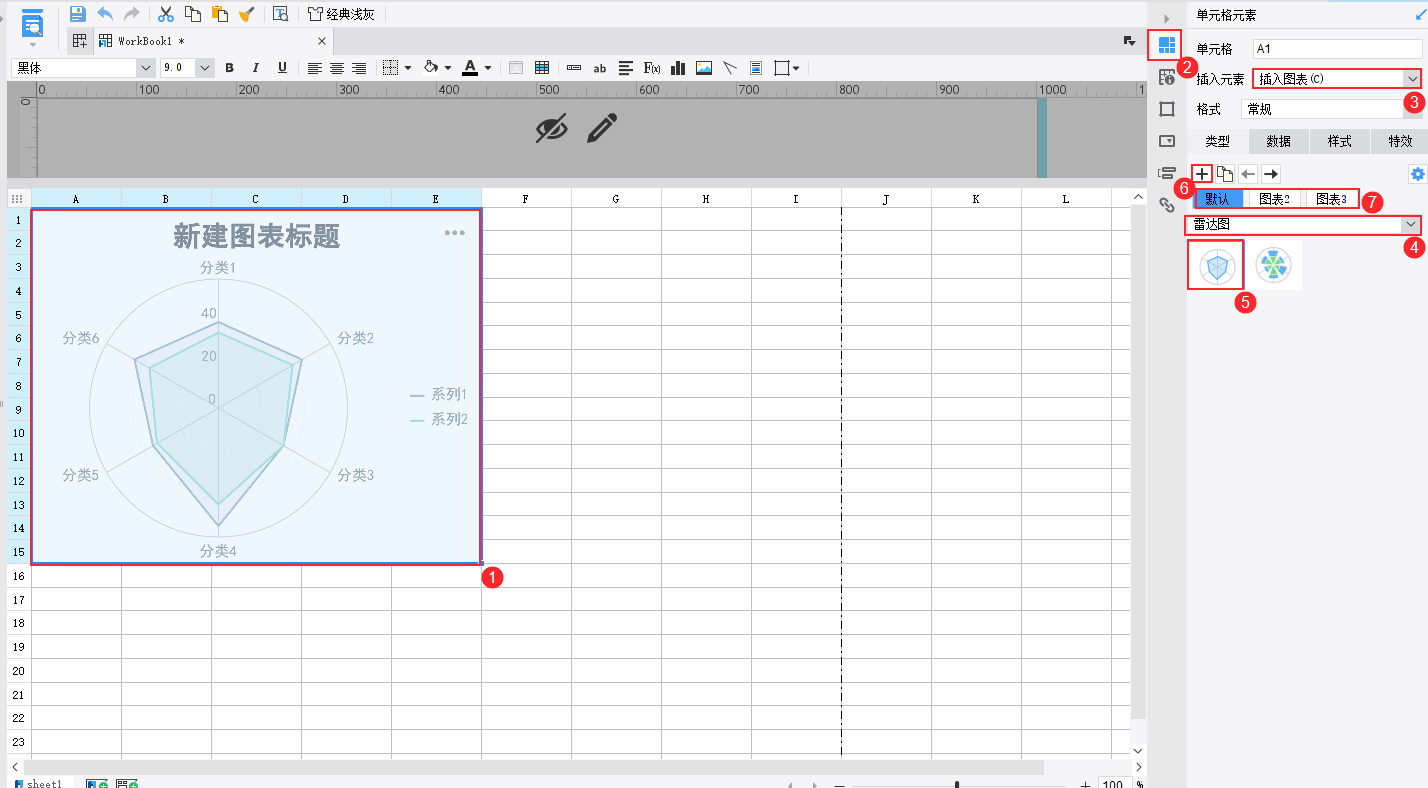Select the 图表2 chart tab
1428x788 pixels.
click(x=1275, y=199)
